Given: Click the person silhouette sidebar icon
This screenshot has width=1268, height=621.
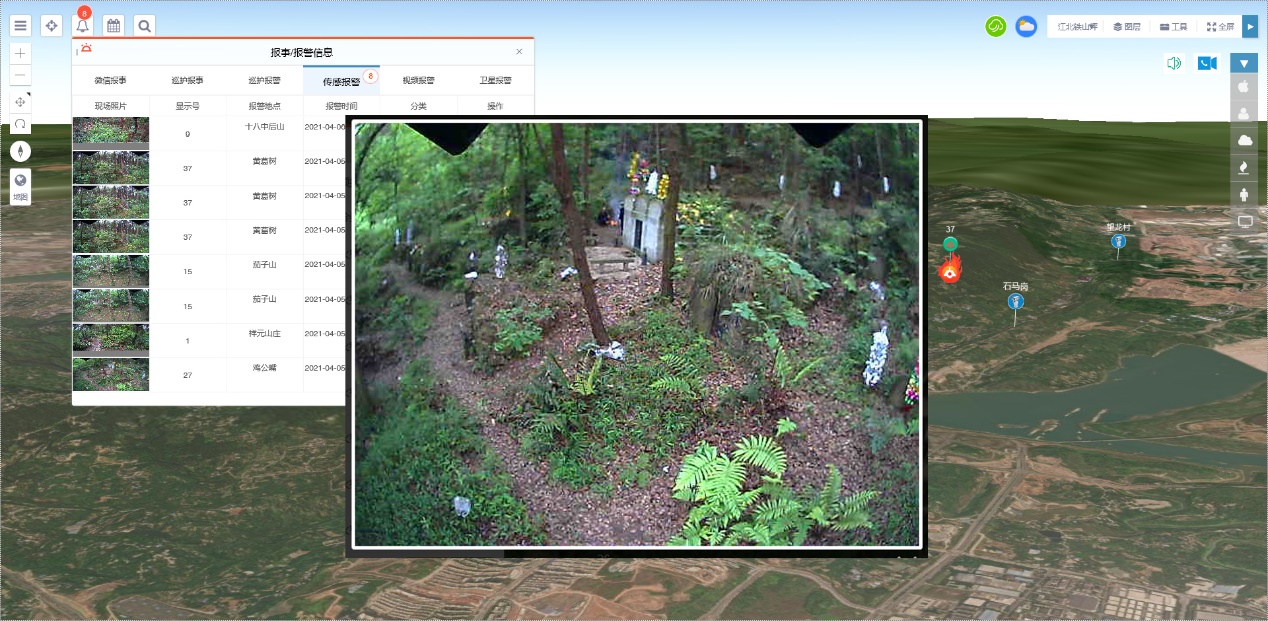Looking at the screenshot, I should [x=1244, y=113].
